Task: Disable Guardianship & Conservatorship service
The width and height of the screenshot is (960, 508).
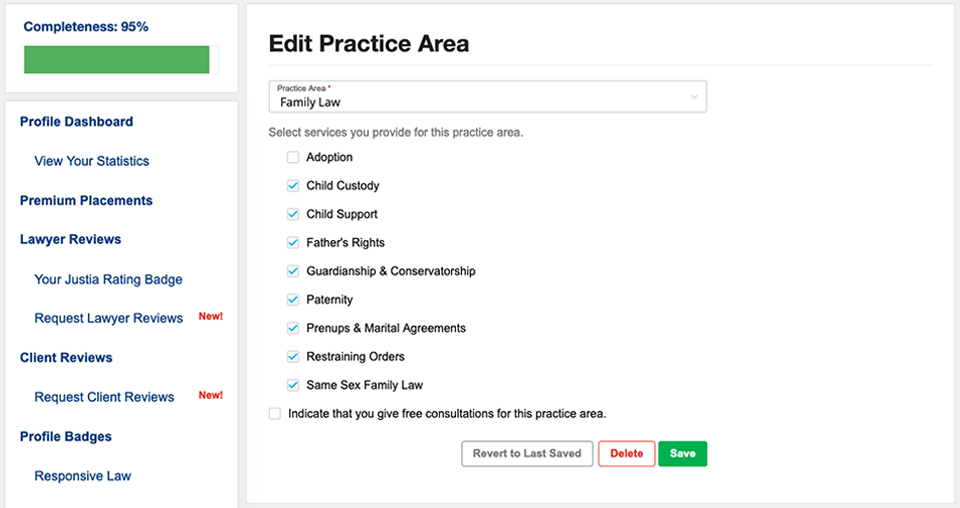Action: [x=293, y=271]
